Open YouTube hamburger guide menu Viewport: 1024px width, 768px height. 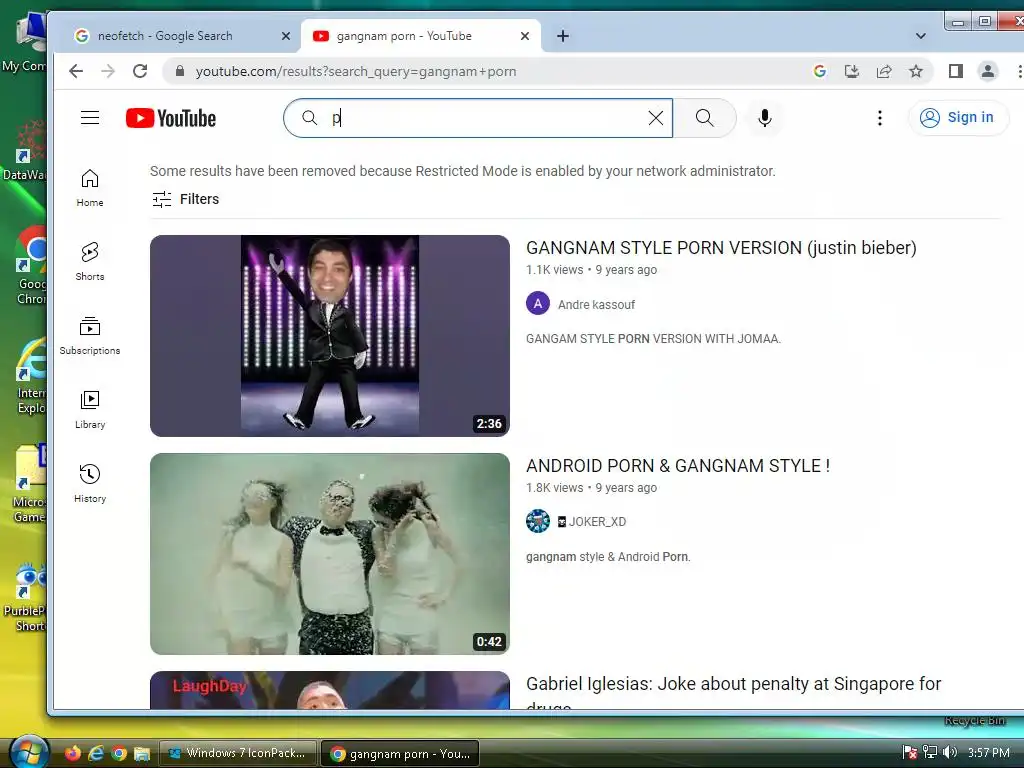point(90,118)
